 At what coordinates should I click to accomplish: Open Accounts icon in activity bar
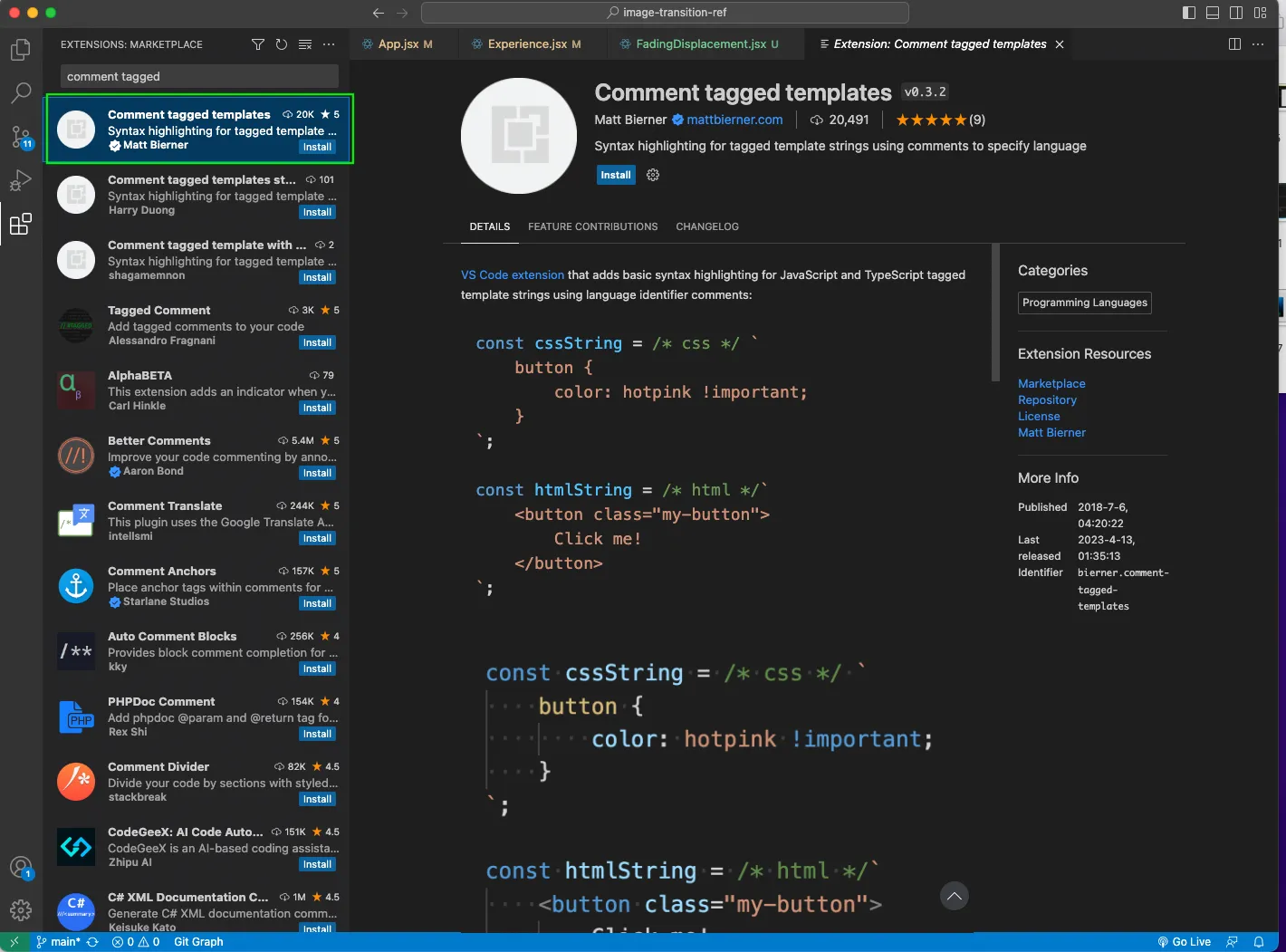[21, 868]
